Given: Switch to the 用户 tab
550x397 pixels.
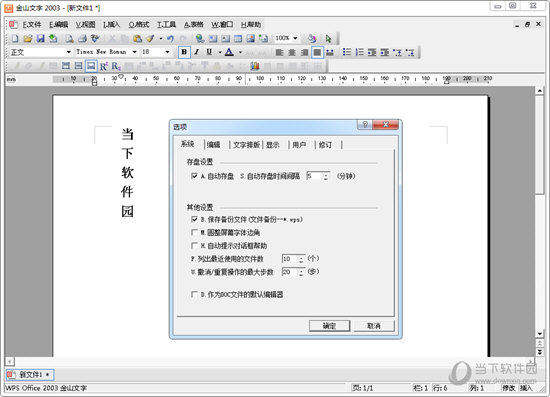Looking at the screenshot, I should [299, 144].
